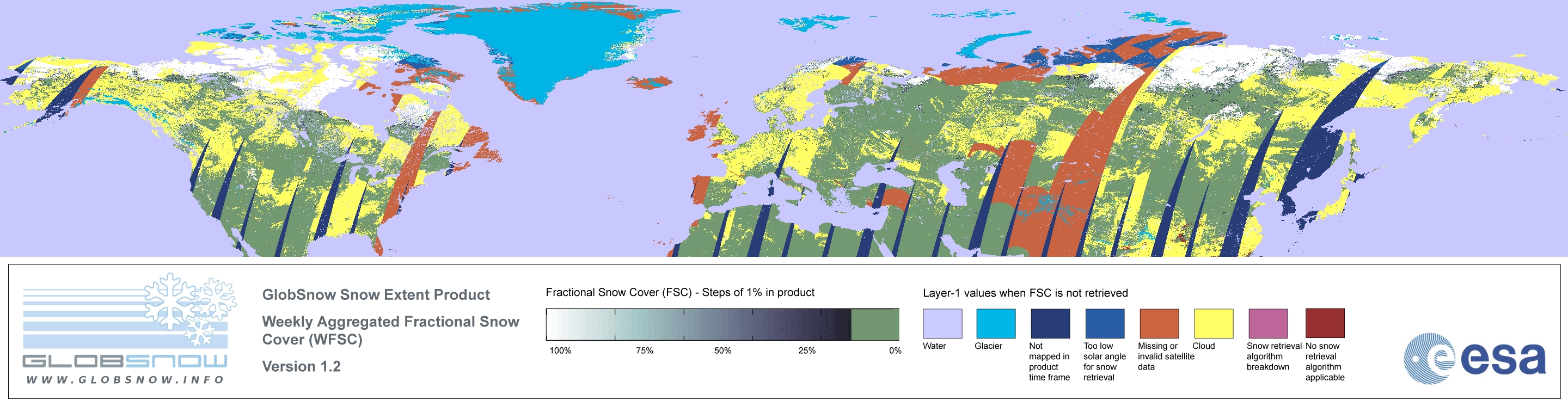Click the GLOBSNOW wordmark text
This screenshot has height=406, width=1568.
click(125, 361)
